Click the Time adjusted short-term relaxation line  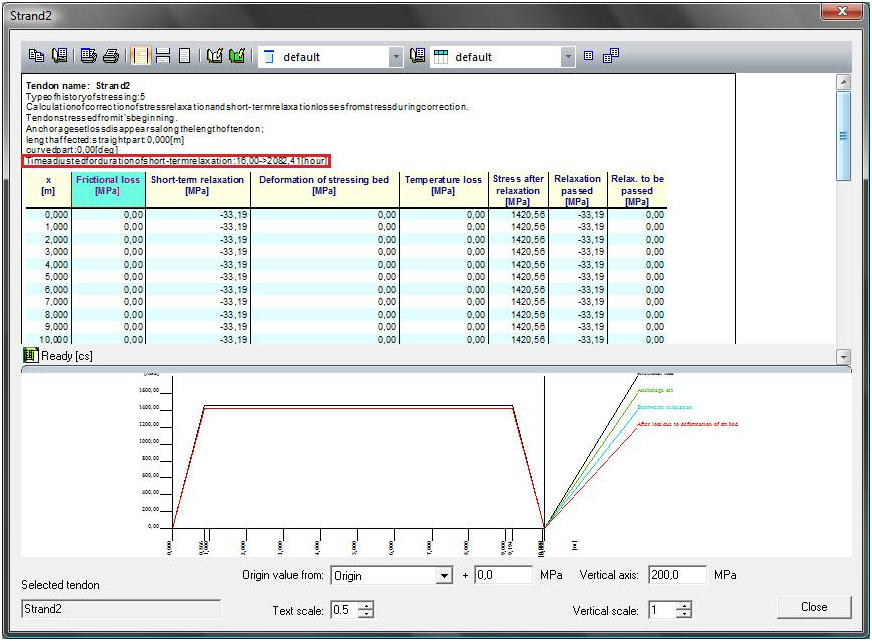[x=176, y=161]
